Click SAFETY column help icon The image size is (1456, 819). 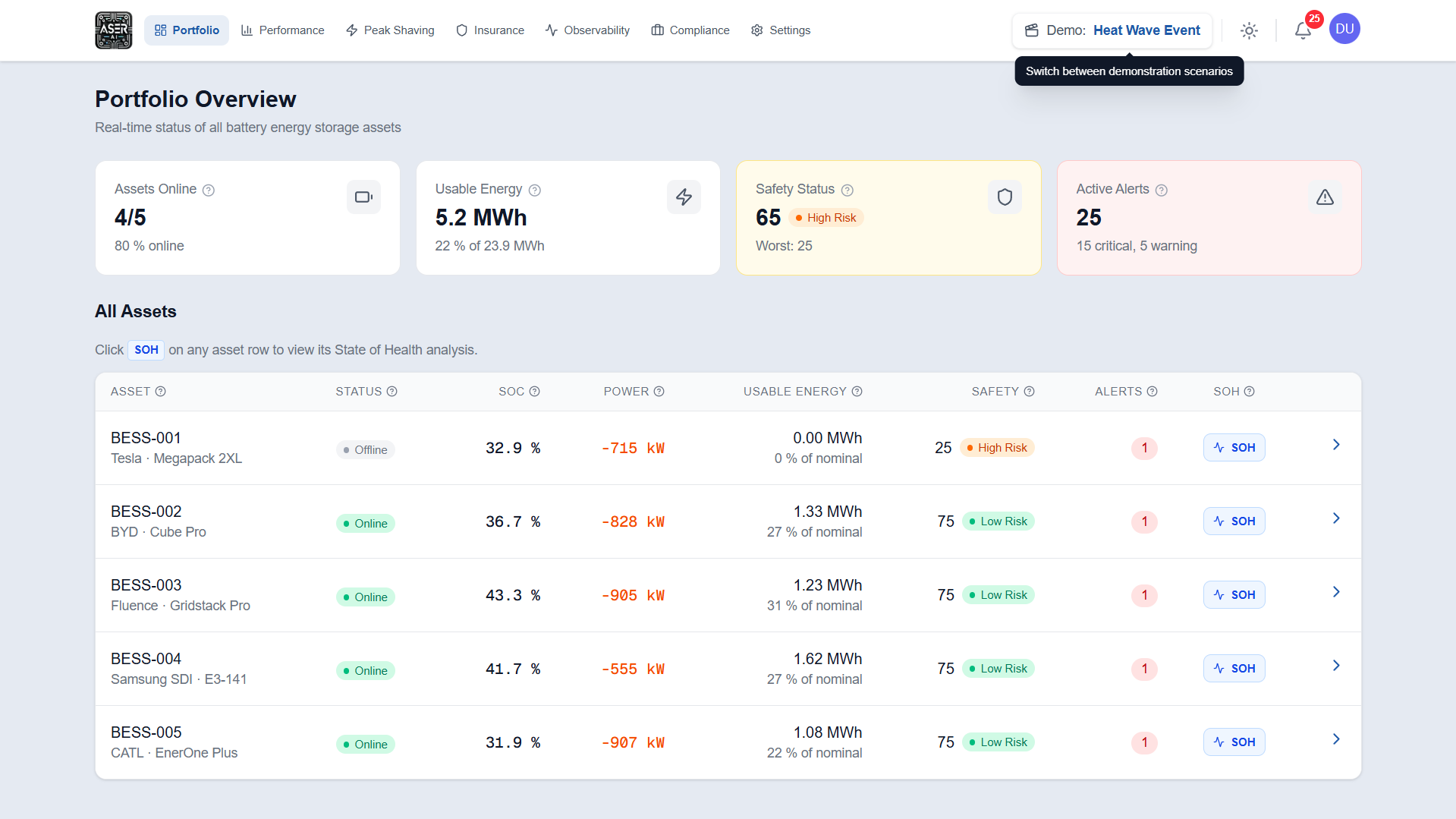tap(1030, 392)
